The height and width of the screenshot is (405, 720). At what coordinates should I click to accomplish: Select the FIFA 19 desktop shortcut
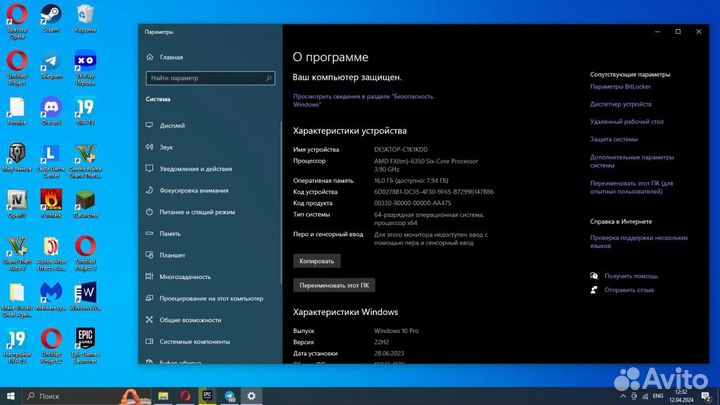[x=85, y=111]
